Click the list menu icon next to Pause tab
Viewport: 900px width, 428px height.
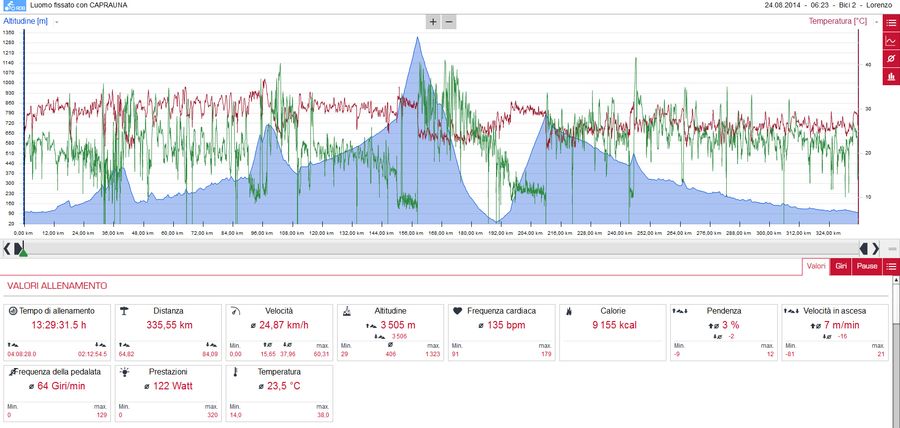[891, 266]
